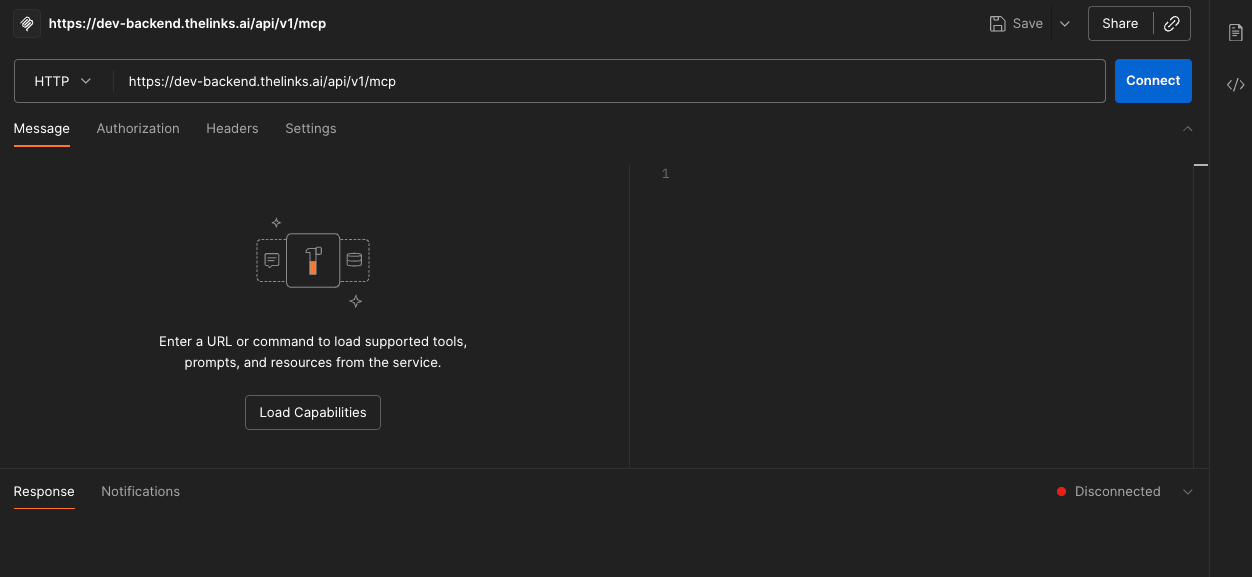Switch to the Authorization tab

[138, 129]
